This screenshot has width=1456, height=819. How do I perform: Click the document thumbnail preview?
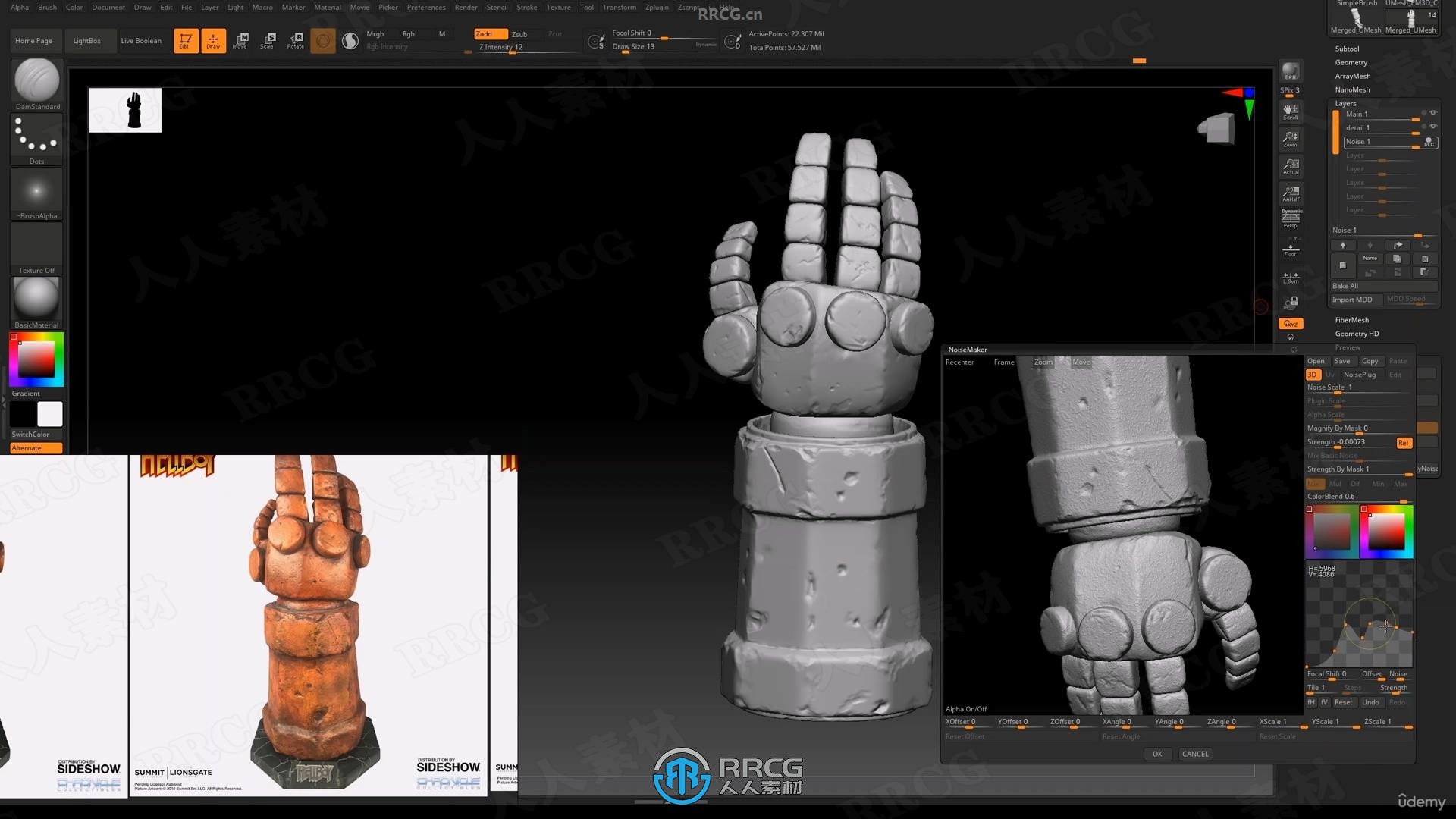pos(125,110)
